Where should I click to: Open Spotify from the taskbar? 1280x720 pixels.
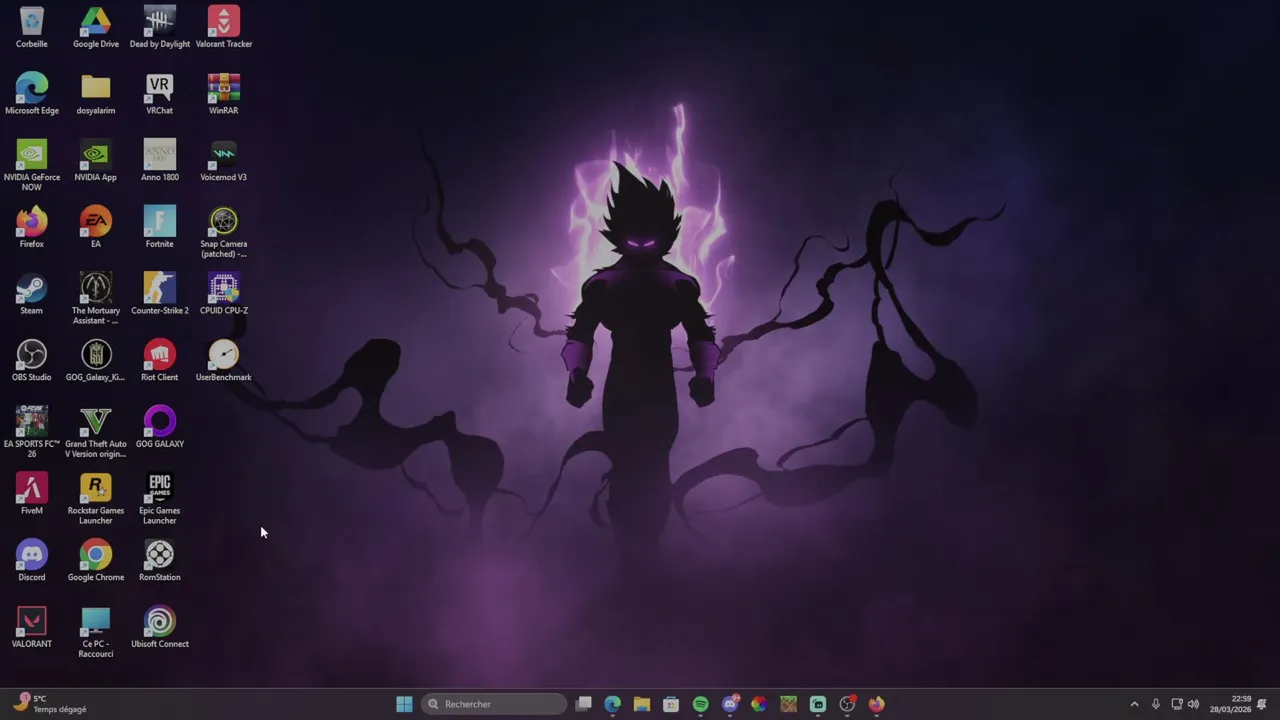point(700,704)
